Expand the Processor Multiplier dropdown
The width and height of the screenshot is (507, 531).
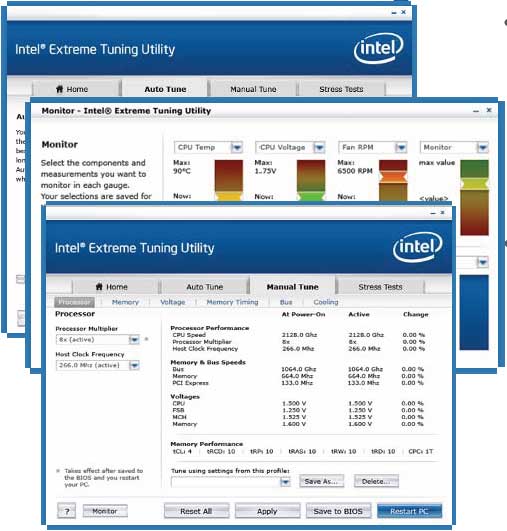[x=134, y=340]
